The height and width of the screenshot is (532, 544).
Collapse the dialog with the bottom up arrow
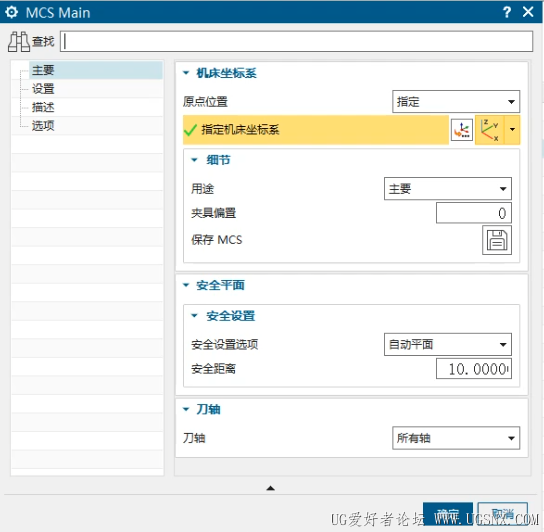click(x=271, y=488)
